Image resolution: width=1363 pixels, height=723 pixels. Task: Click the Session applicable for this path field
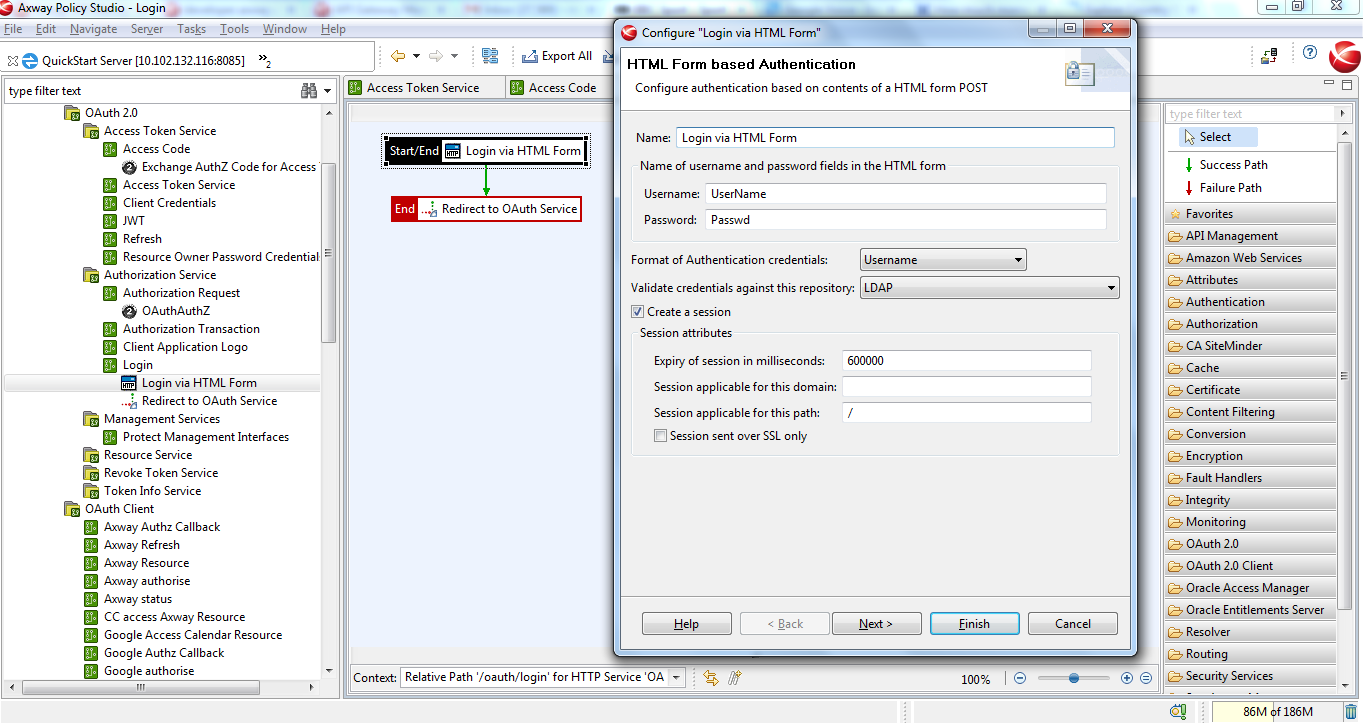[x=966, y=413]
